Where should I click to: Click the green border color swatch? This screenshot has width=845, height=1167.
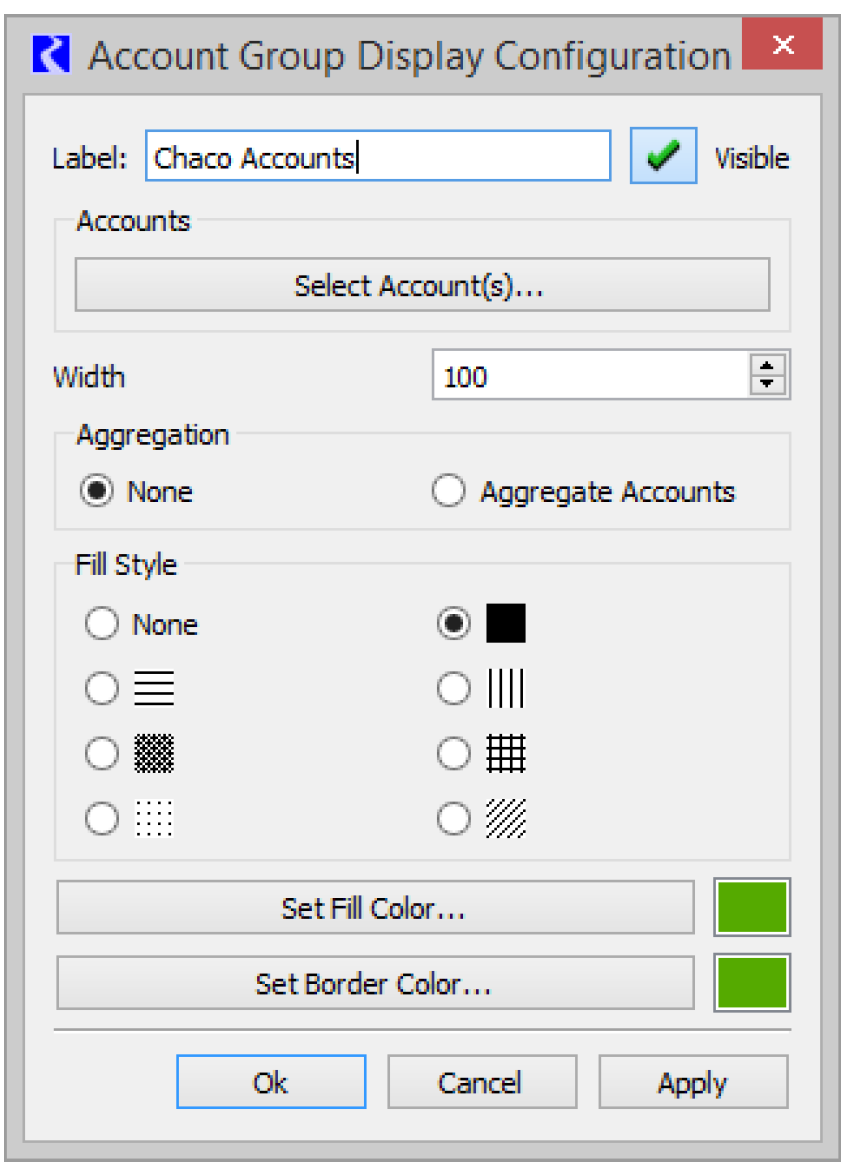click(x=751, y=984)
